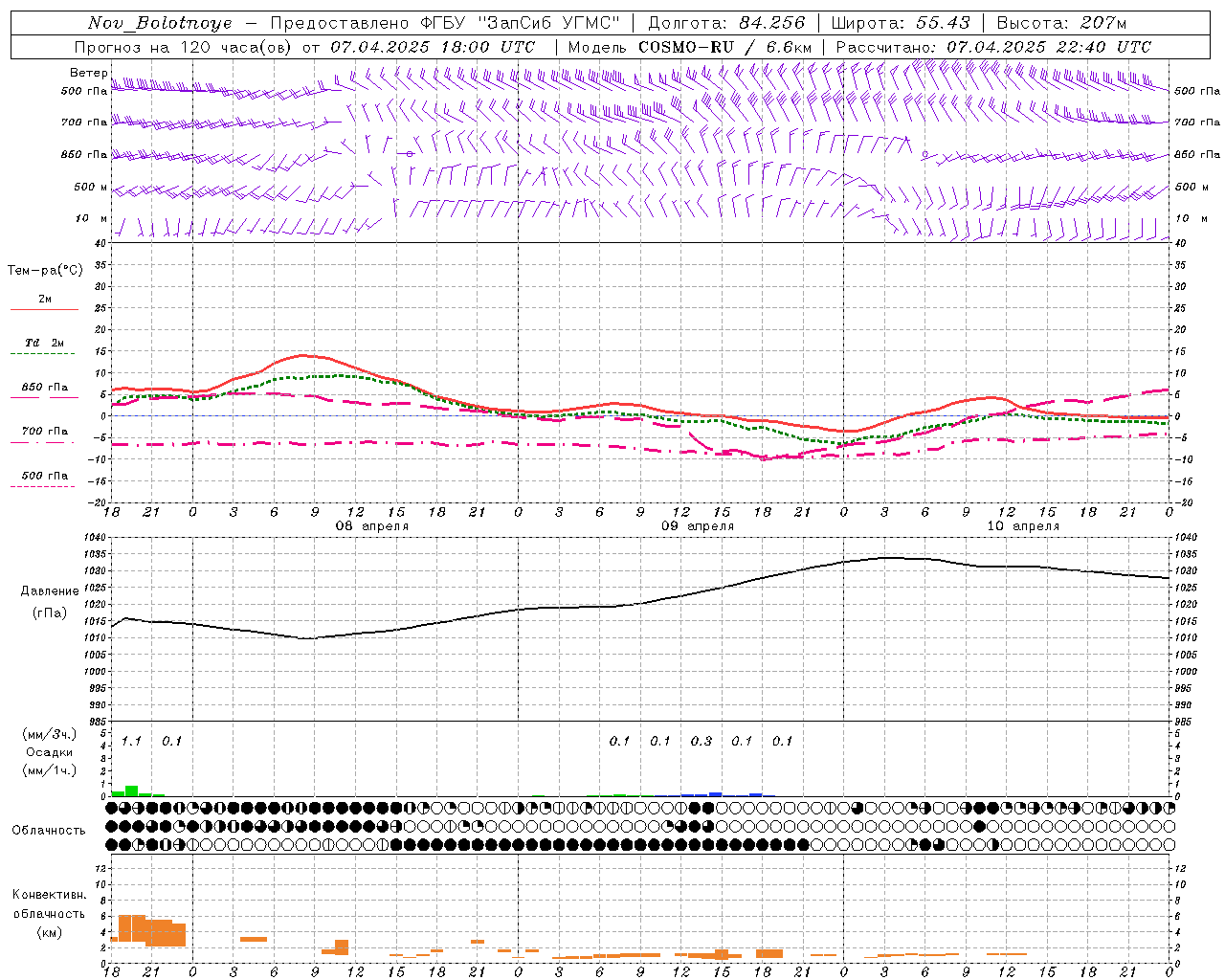Select the Широта: 55.43 value

[x=900, y=23]
